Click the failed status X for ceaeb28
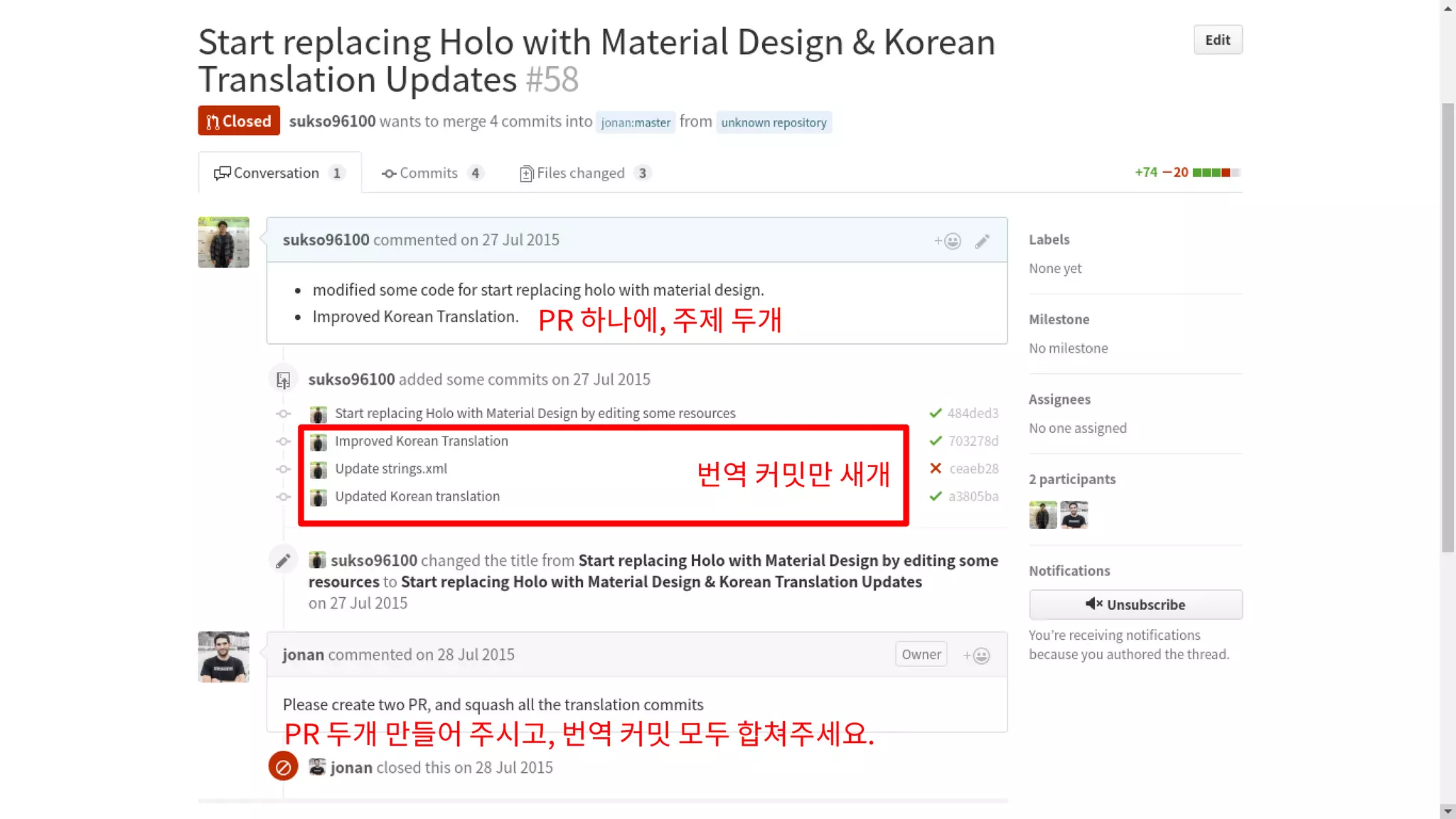The height and width of the screenshot is (819, 1456). (936, 469)
